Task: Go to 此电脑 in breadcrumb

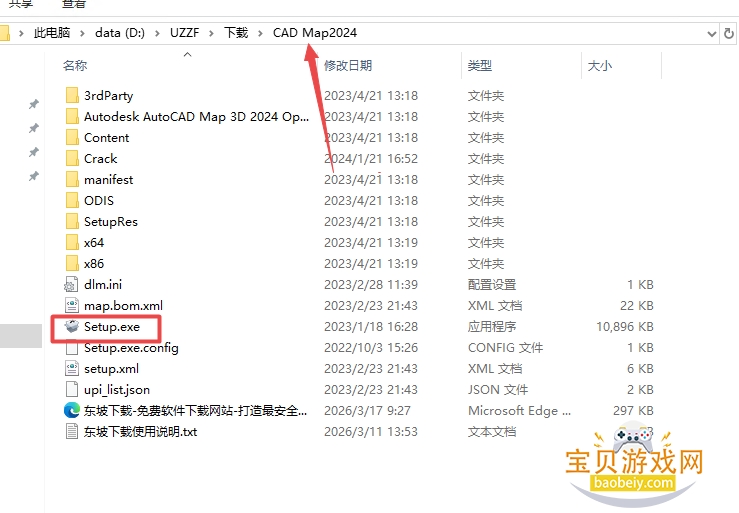Action: [52, 33]
